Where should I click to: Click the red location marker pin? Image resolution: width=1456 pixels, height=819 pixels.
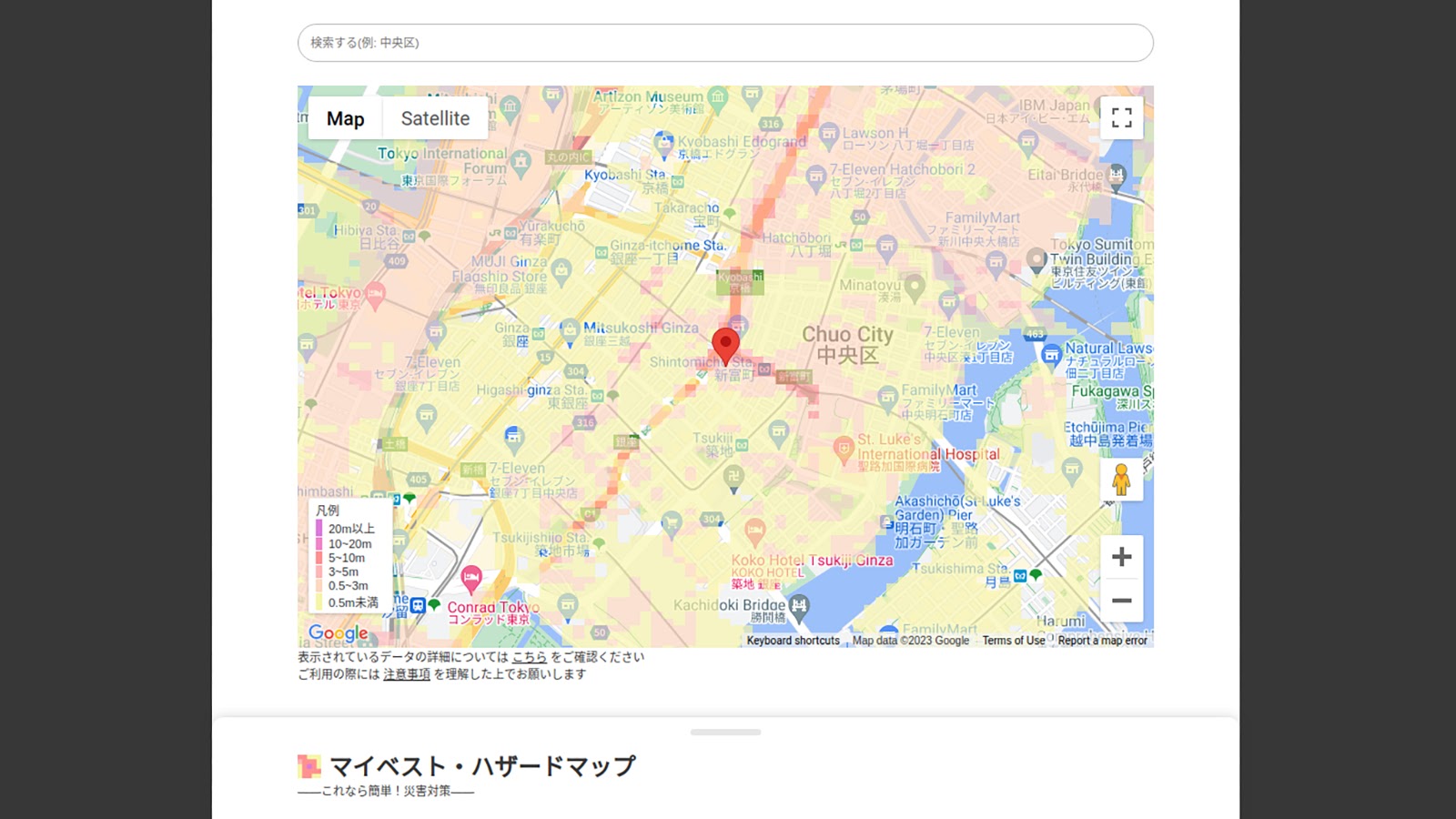(x=725, y=347)
